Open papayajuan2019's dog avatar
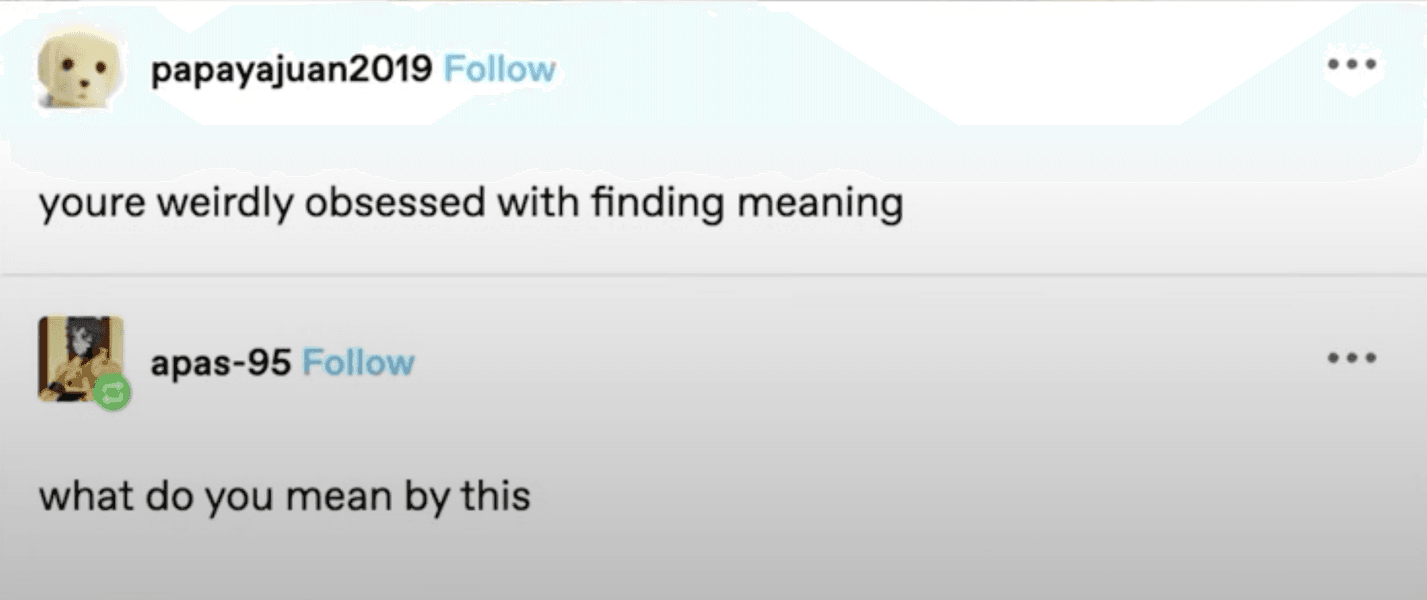The image size is (1427, 600). pyautogui.click(x=80, y=68)
